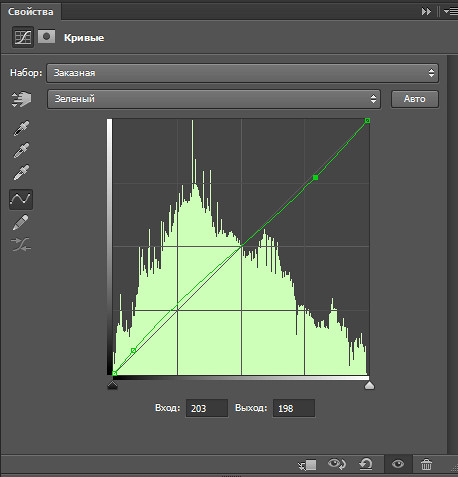Click the Curves adjustment icon
The width and height of the screenshot is (458, 477).
tap(23, 37)
